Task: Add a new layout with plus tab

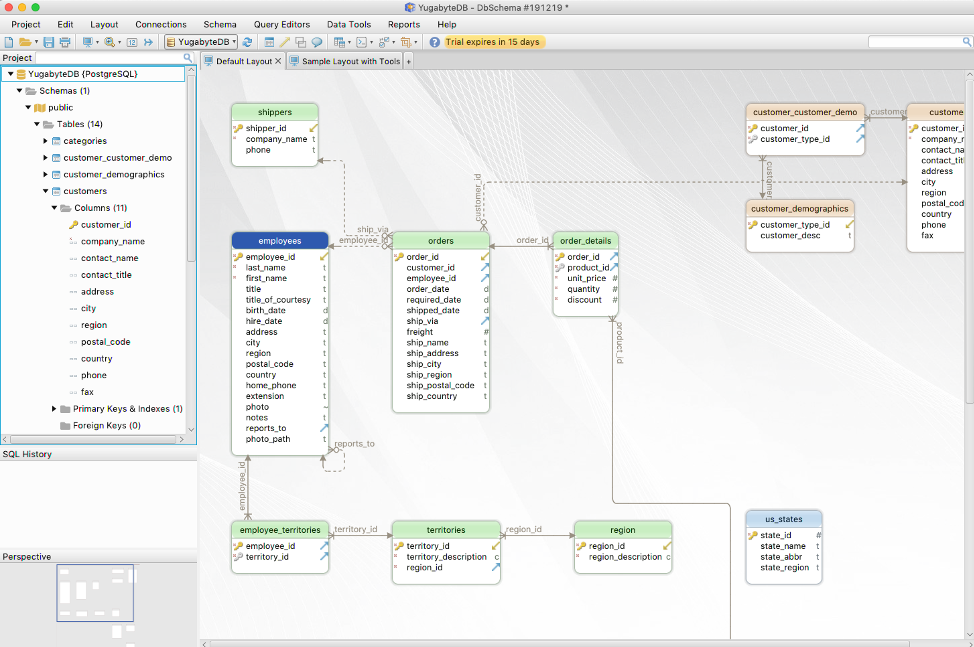Action: click(x=408, y=61)
